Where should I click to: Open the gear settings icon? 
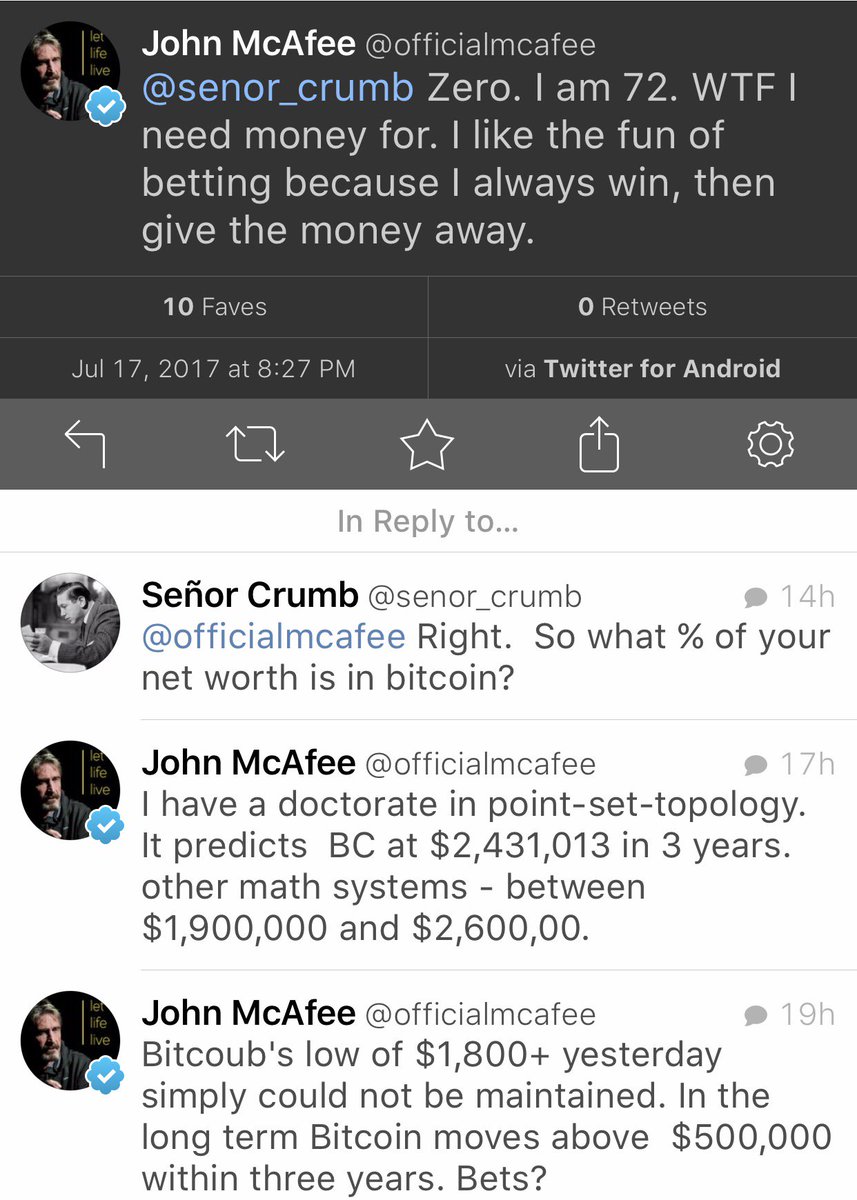(770, 444)
